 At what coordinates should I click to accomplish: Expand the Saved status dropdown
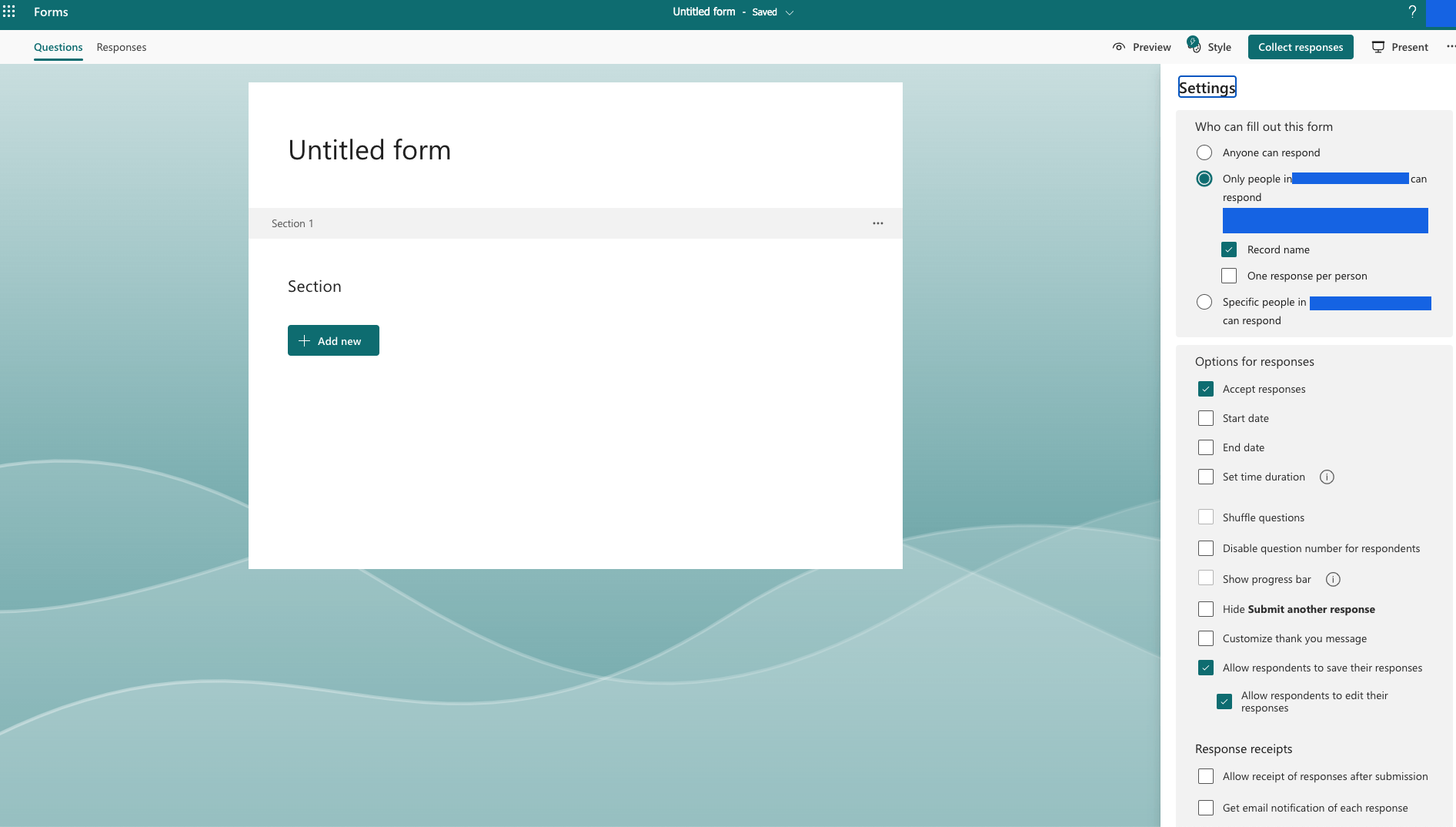(788, 12)
